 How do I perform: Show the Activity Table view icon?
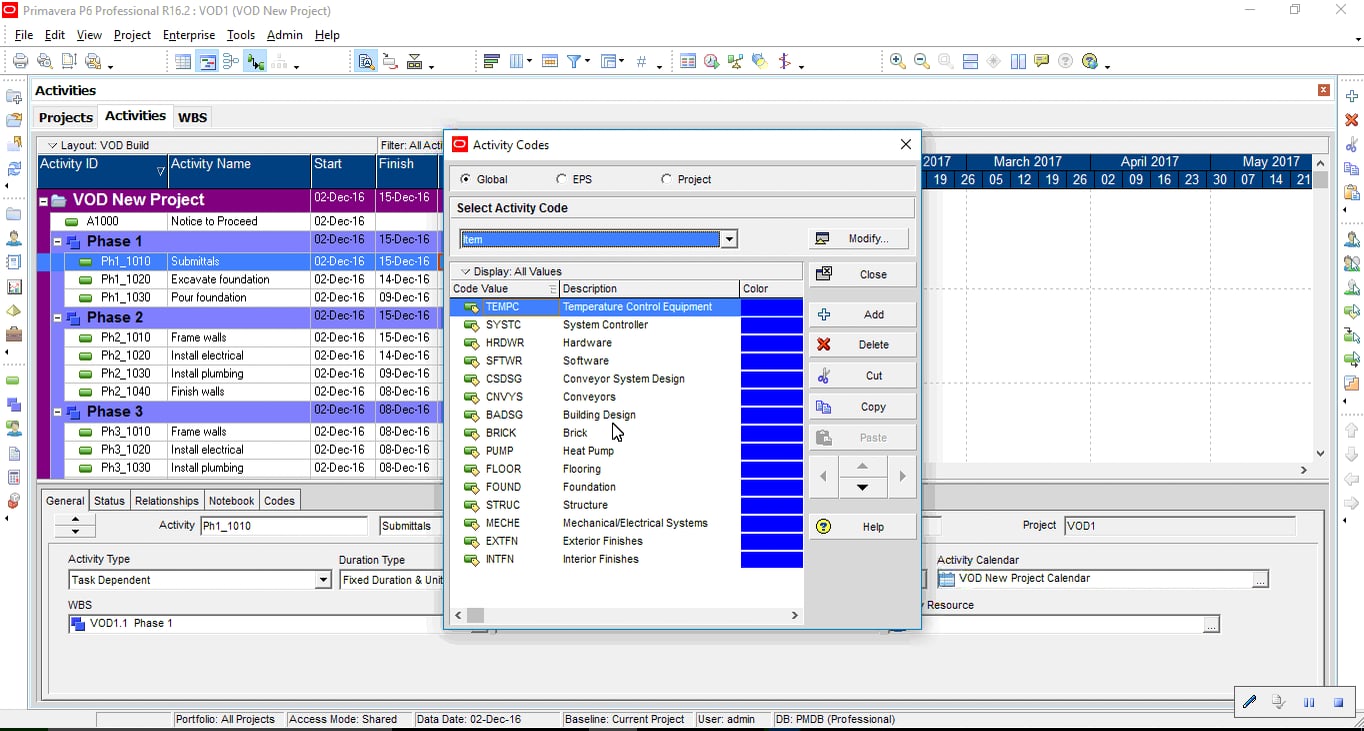click(x=183, y=61)
